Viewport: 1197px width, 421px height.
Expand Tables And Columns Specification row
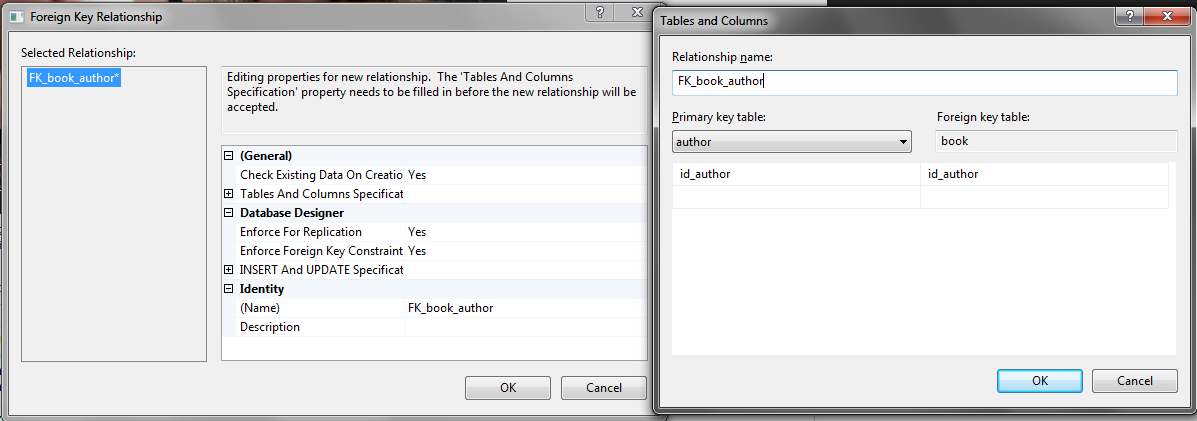pyautogui.click(x=228, y=194)
